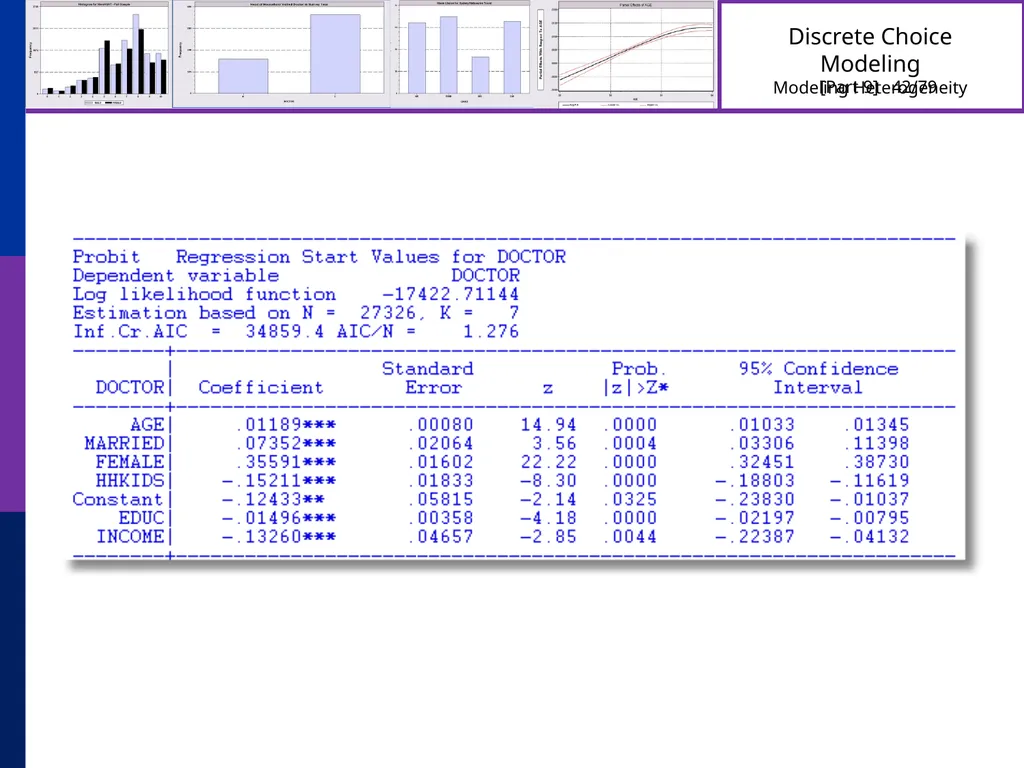Click the EDUC z value -4.18
Viewport: 1024px width, 768px height.
coord(549,518)
